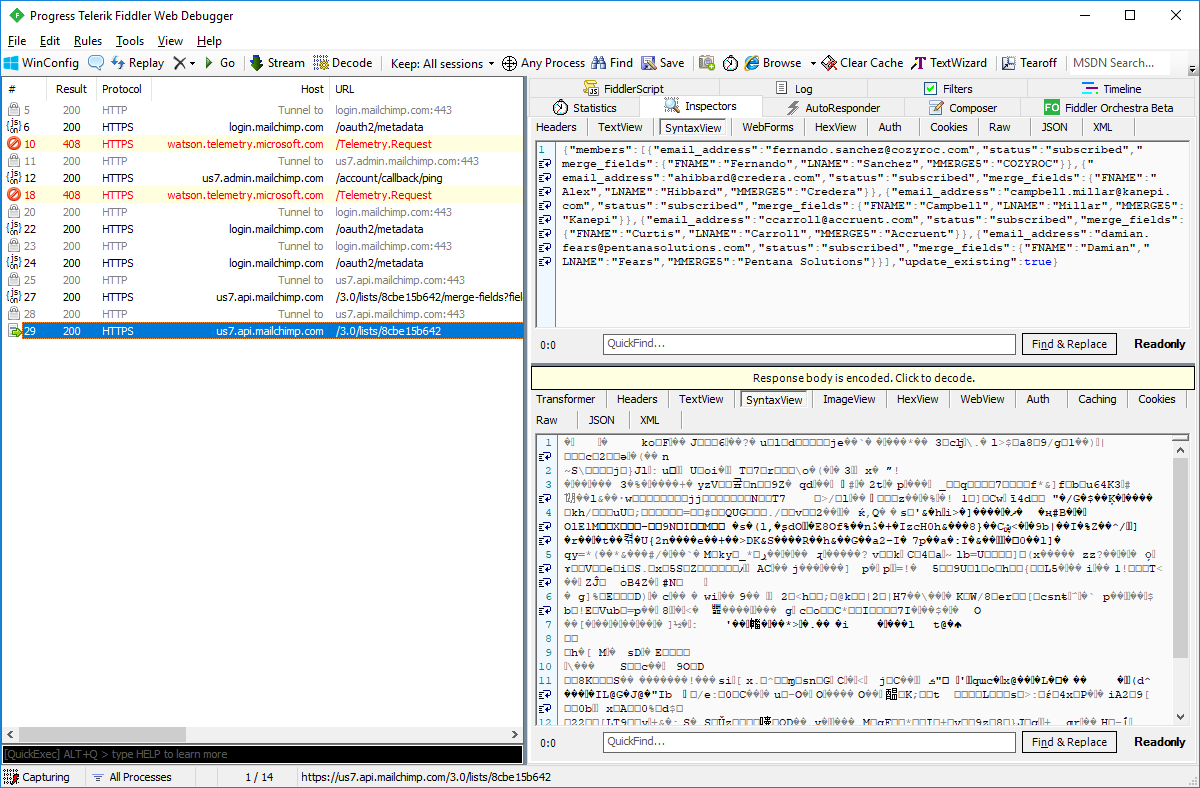Click the WinConfig toolbar icon
This screenshot has width=1200, height=788.
coord(12,63)
